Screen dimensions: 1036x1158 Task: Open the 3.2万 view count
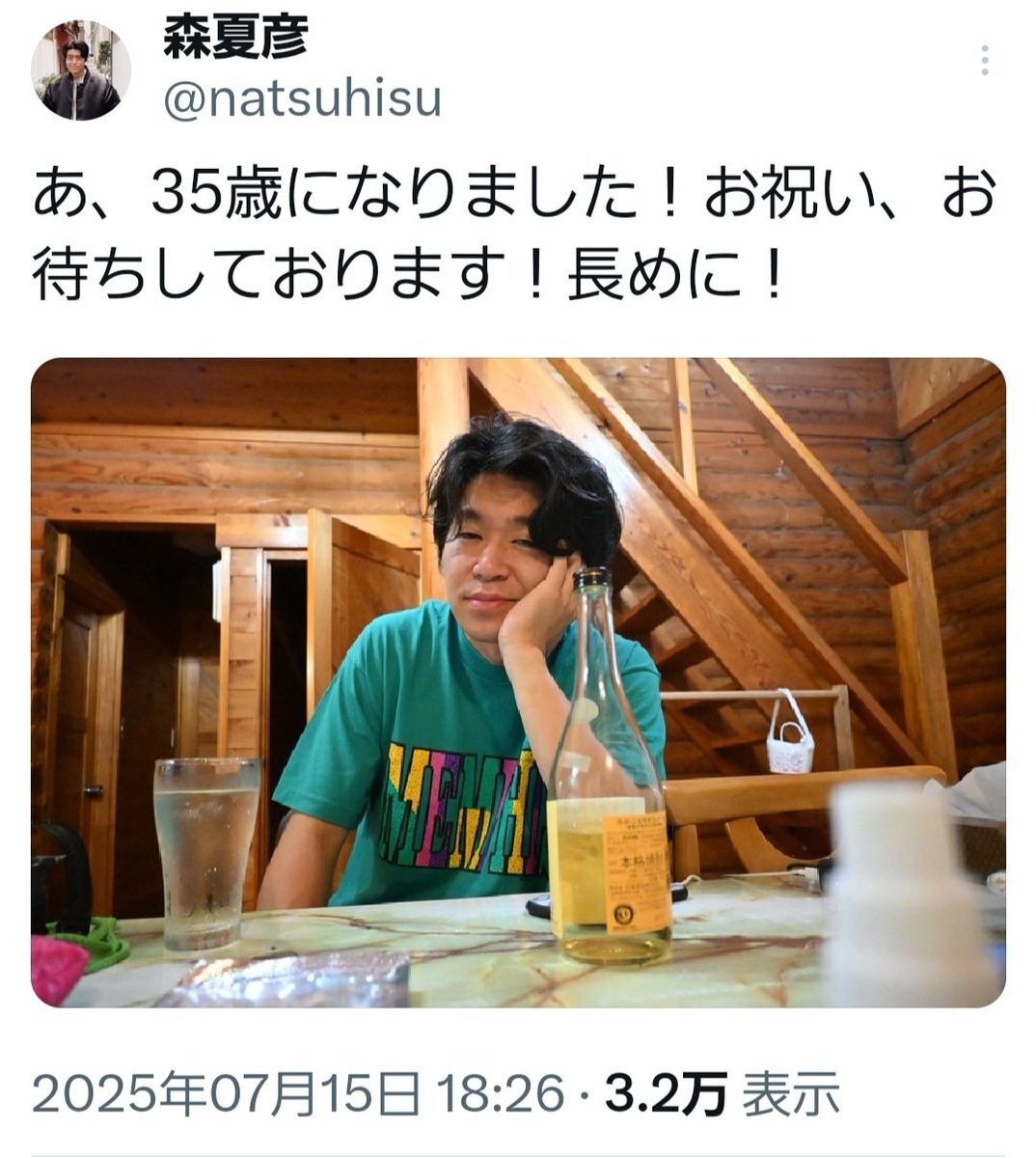click(666, 1094)
